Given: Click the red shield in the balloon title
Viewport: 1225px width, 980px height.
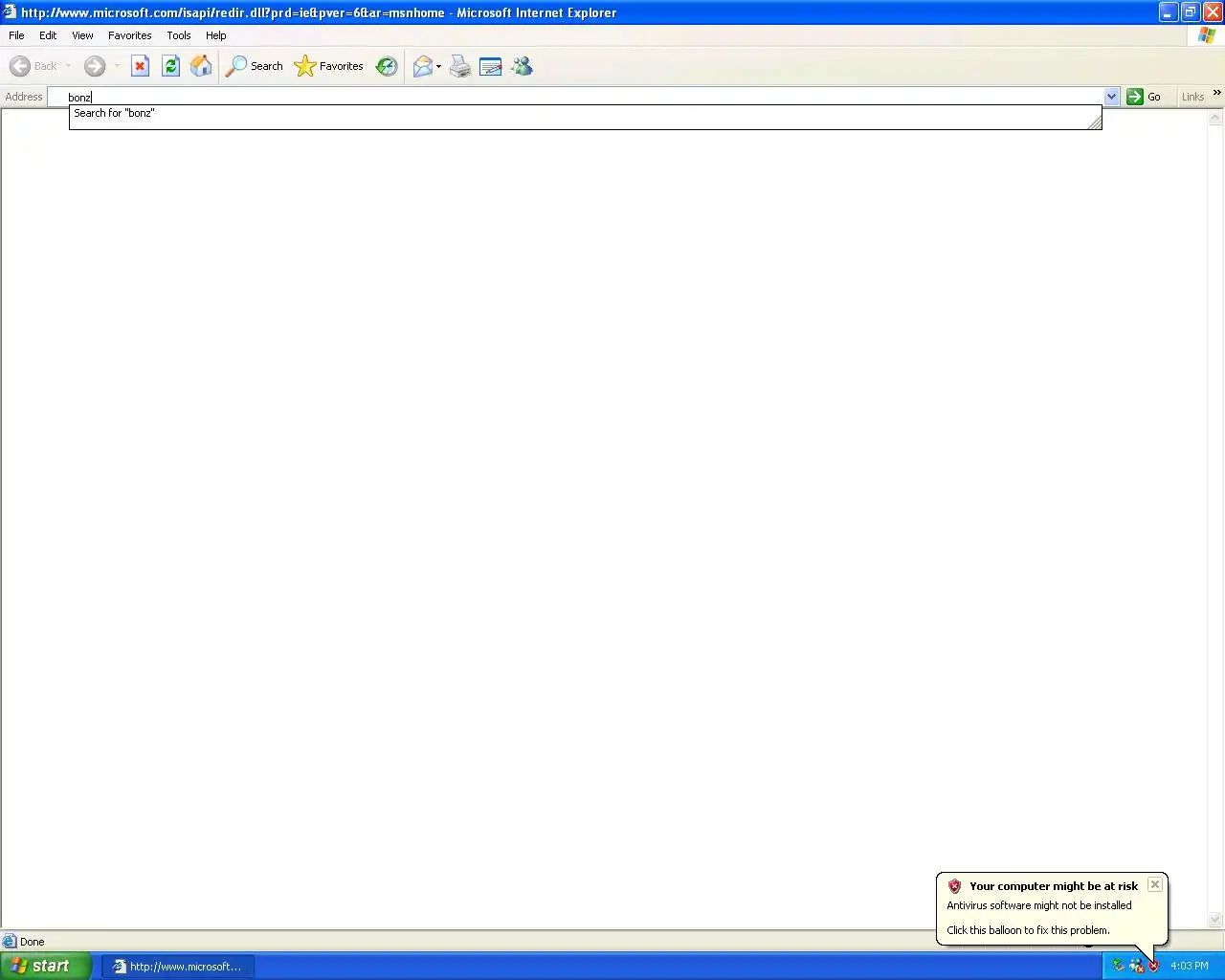Looking at the screenshot, I should pos(954,886).
